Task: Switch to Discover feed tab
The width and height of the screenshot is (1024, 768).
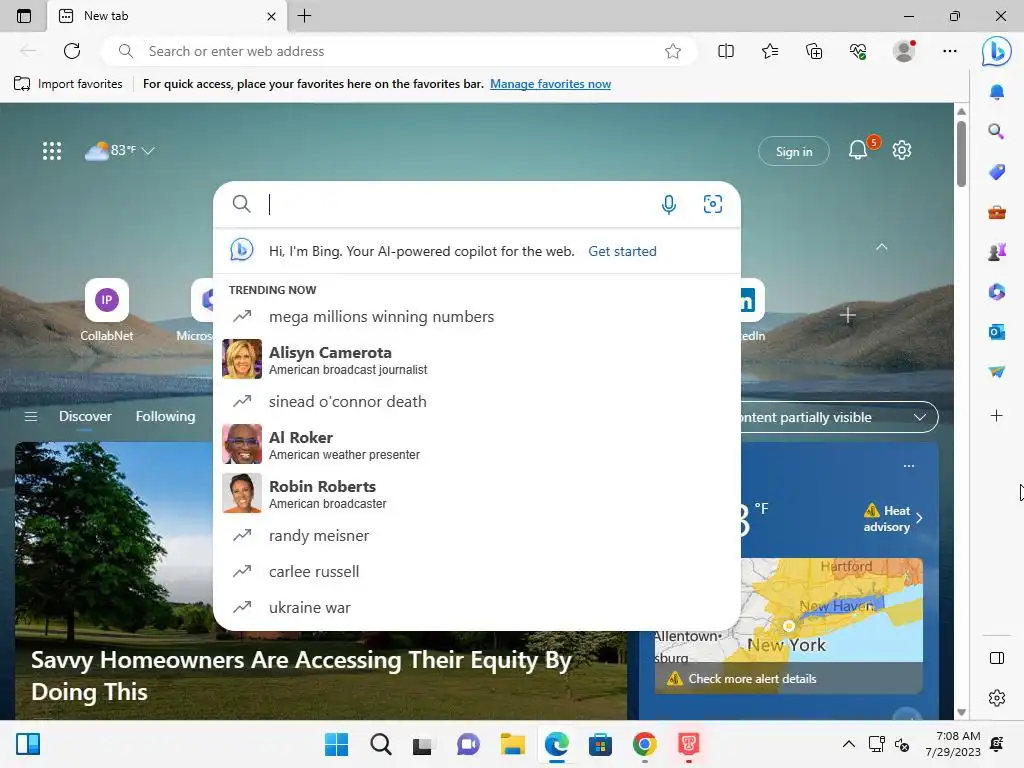Action: (x=85, y=417)
